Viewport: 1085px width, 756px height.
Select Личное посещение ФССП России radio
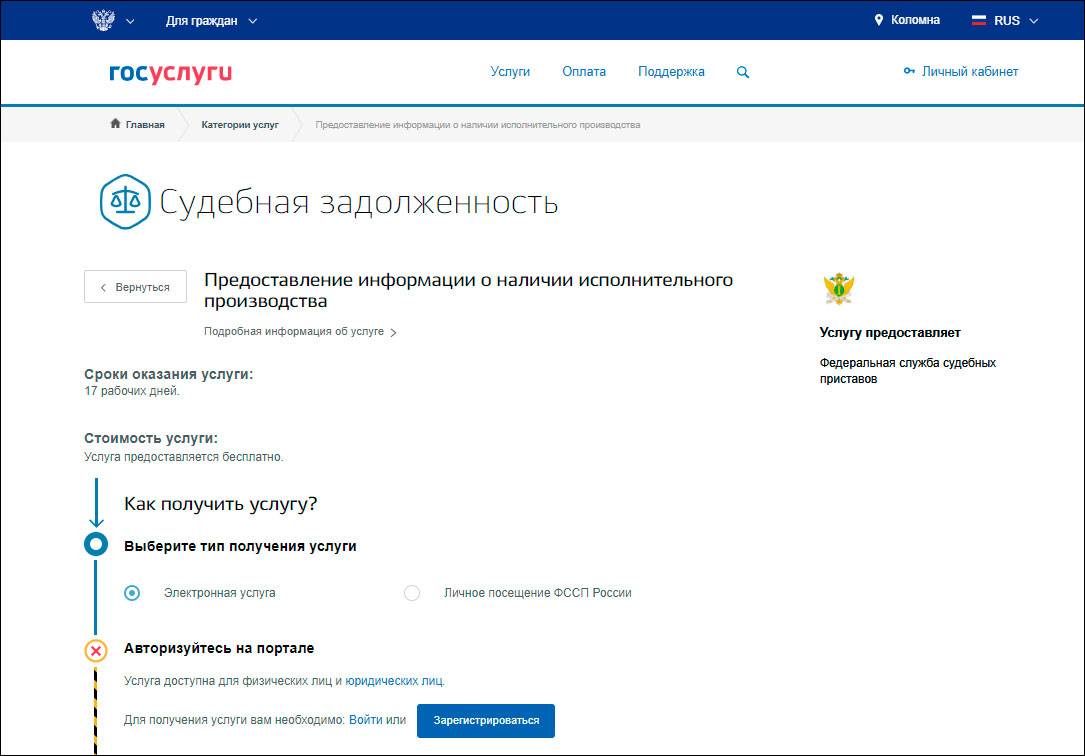click(412, 593)
